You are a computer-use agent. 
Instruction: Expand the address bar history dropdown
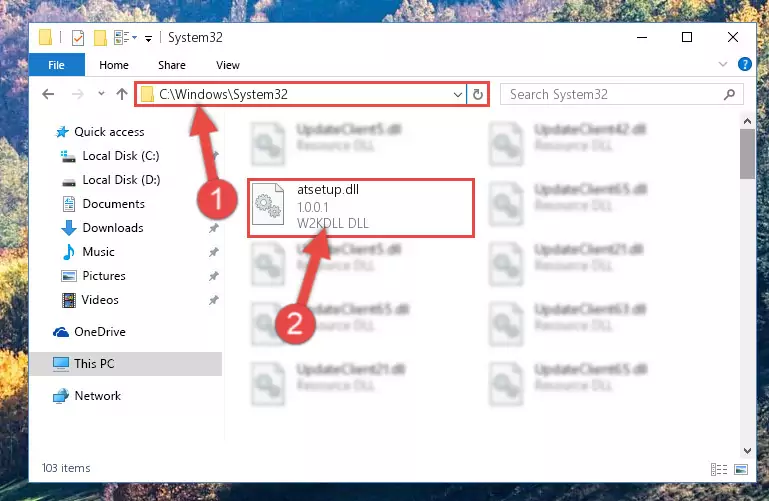click(x=458, y=94)
